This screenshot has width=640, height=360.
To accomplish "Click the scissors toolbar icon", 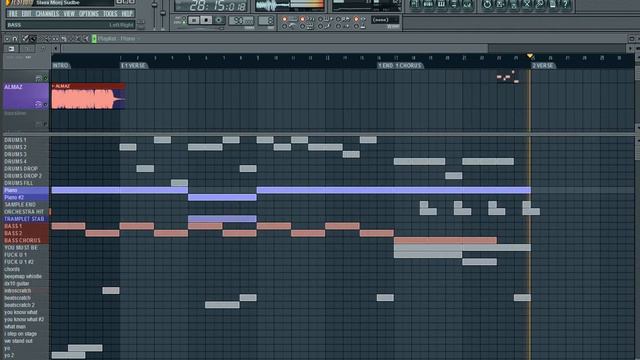I will point(527,4).
